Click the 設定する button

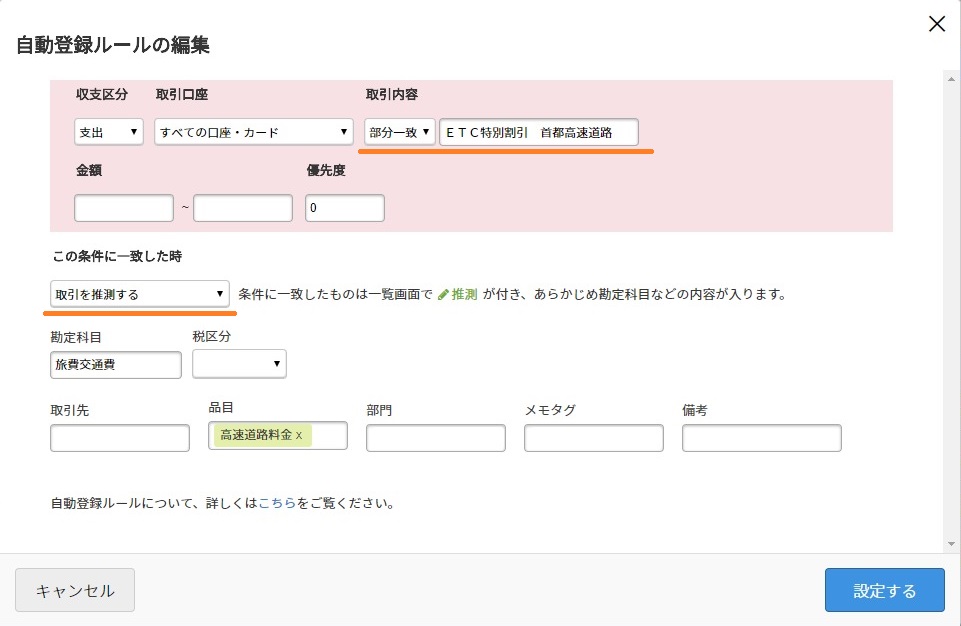click(x=884, y=590)
